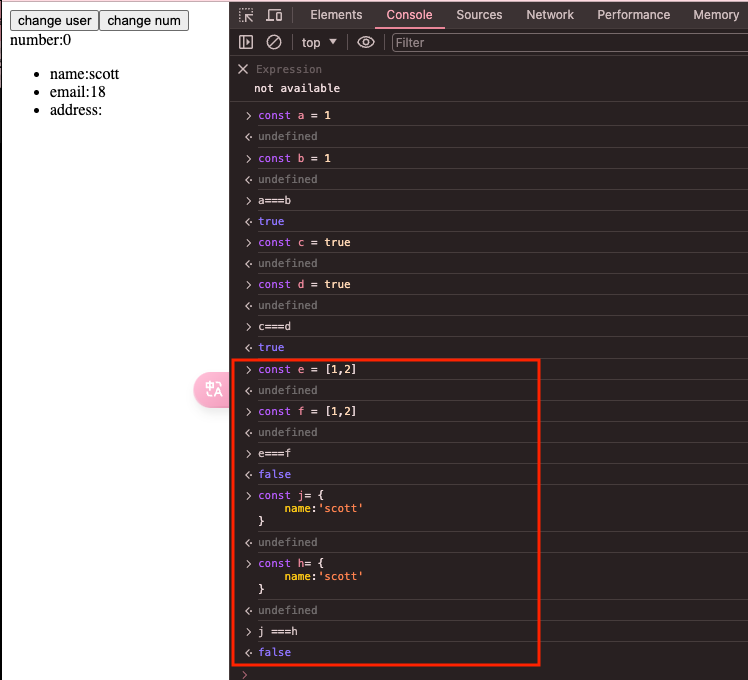
Task: Click the console prompt at the bottom
Action: pyautogui.click(x=490, y=673)
